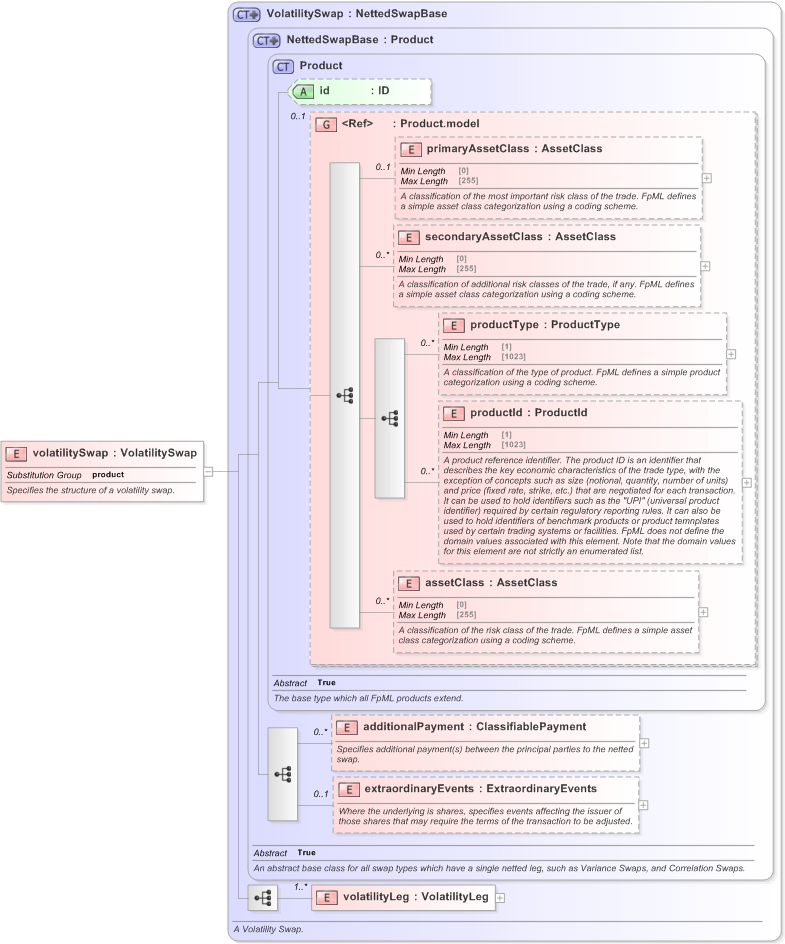Click the '0..1' cardinality of extraordinaryEvents
The image size is (785, 944).
click(x=321, y=794)
